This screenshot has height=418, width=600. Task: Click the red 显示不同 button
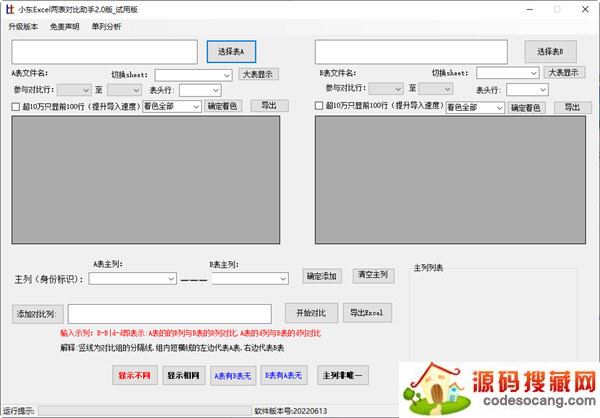pyautogui.click(x=135, y=376)
